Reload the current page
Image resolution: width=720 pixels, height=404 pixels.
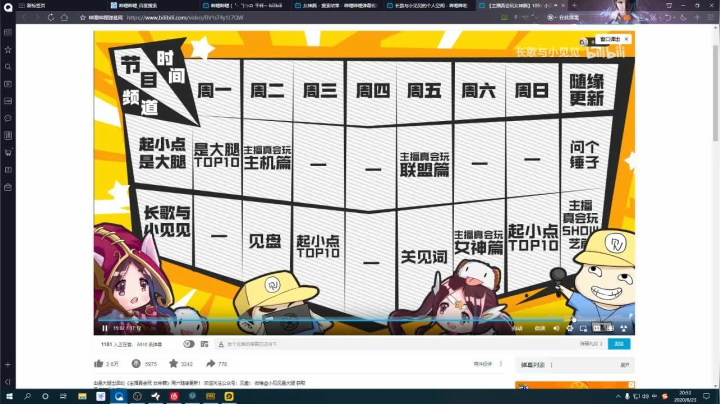[x=51, y=17]
